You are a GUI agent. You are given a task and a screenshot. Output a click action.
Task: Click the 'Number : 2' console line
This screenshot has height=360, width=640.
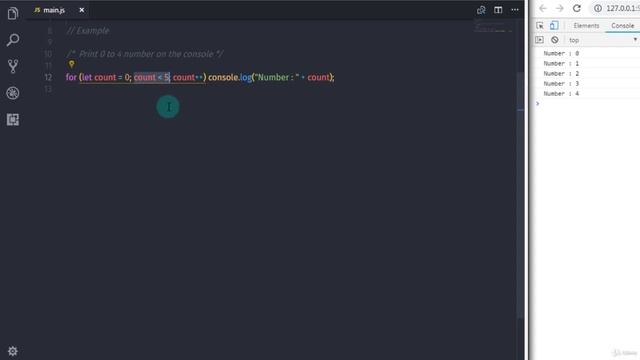[x=561, y=73]
